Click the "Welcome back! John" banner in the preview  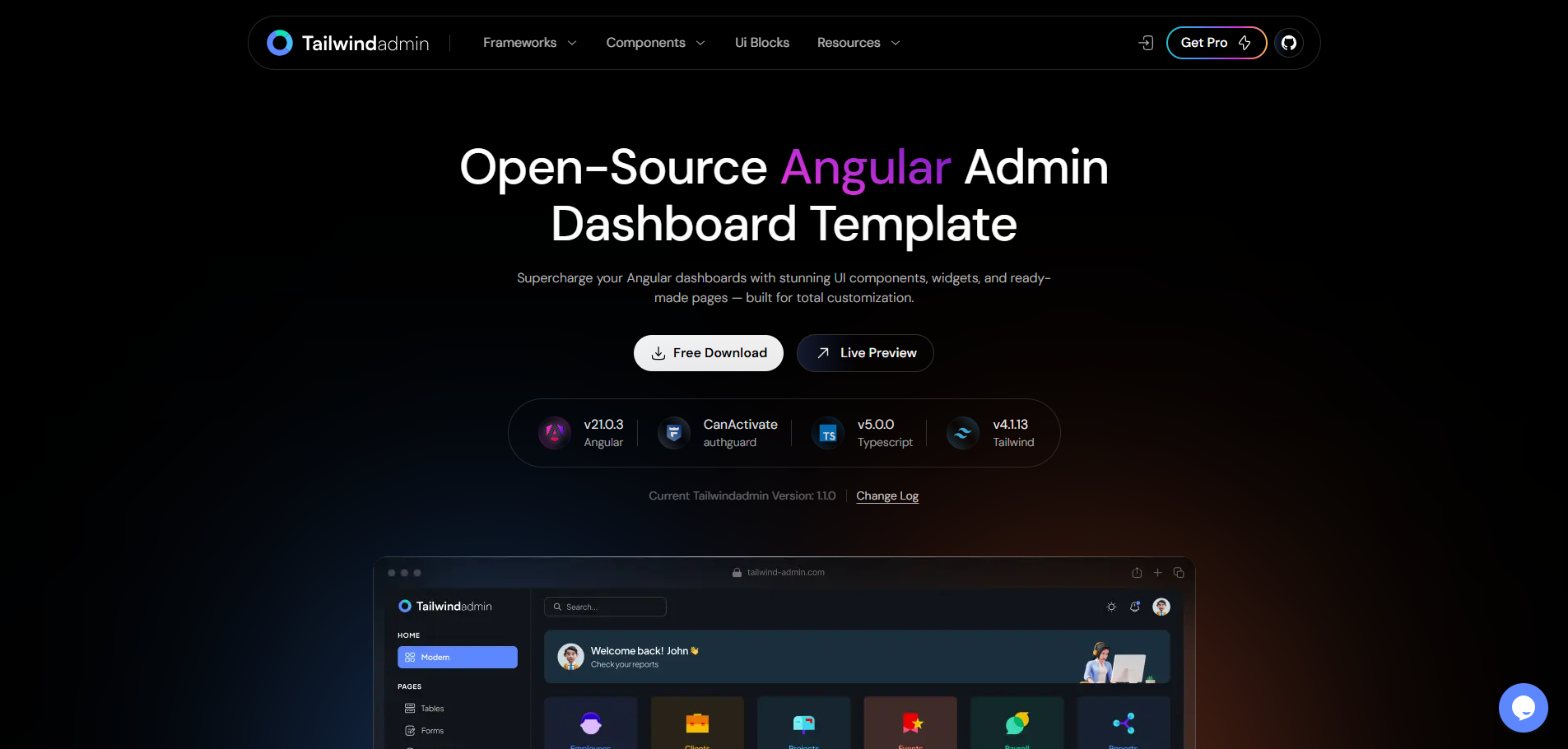pos(857,657)
